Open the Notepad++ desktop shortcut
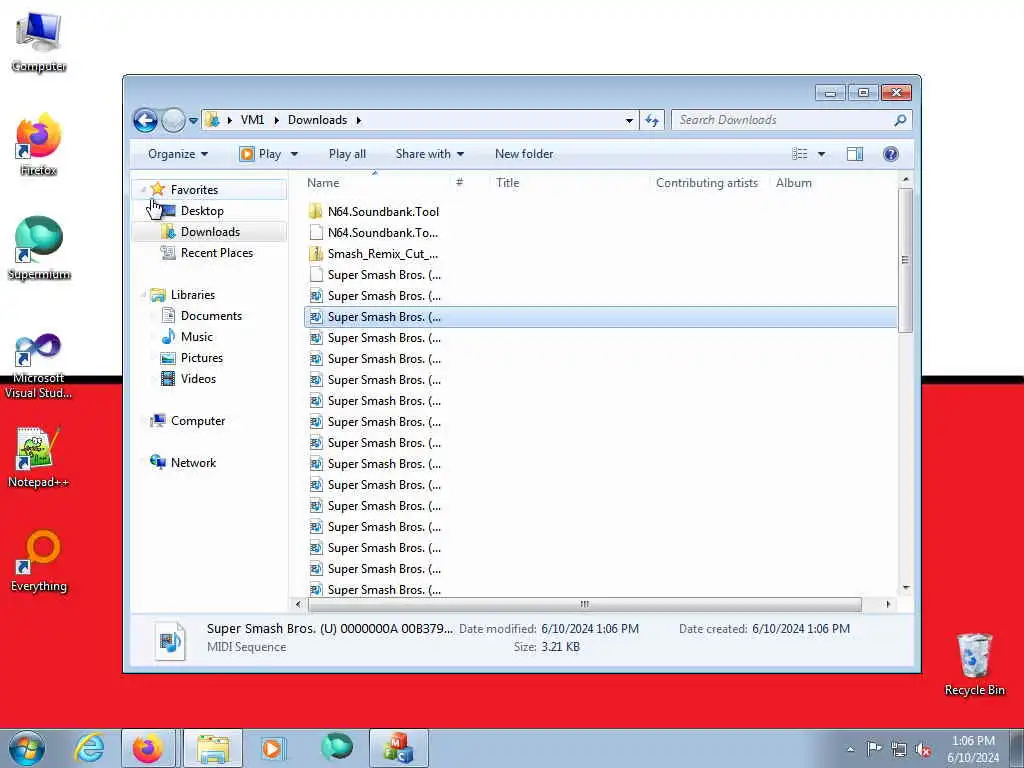1024x768 pixels. [x=39, y=457]
